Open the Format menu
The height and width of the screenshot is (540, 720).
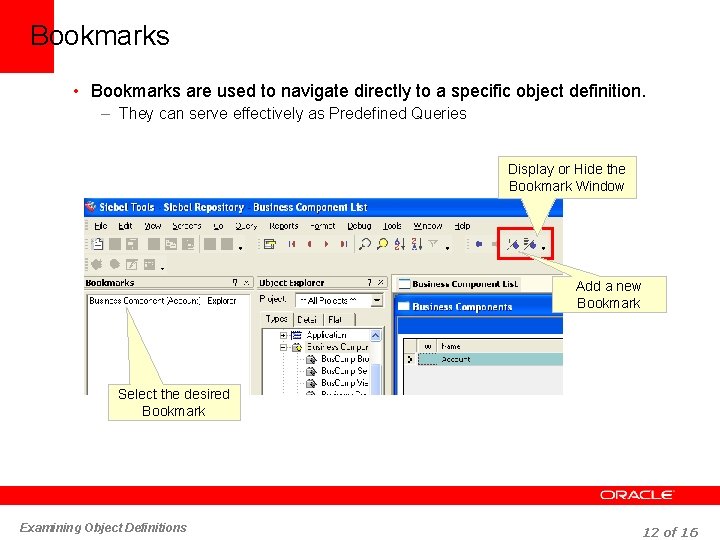tap(323, 226)
